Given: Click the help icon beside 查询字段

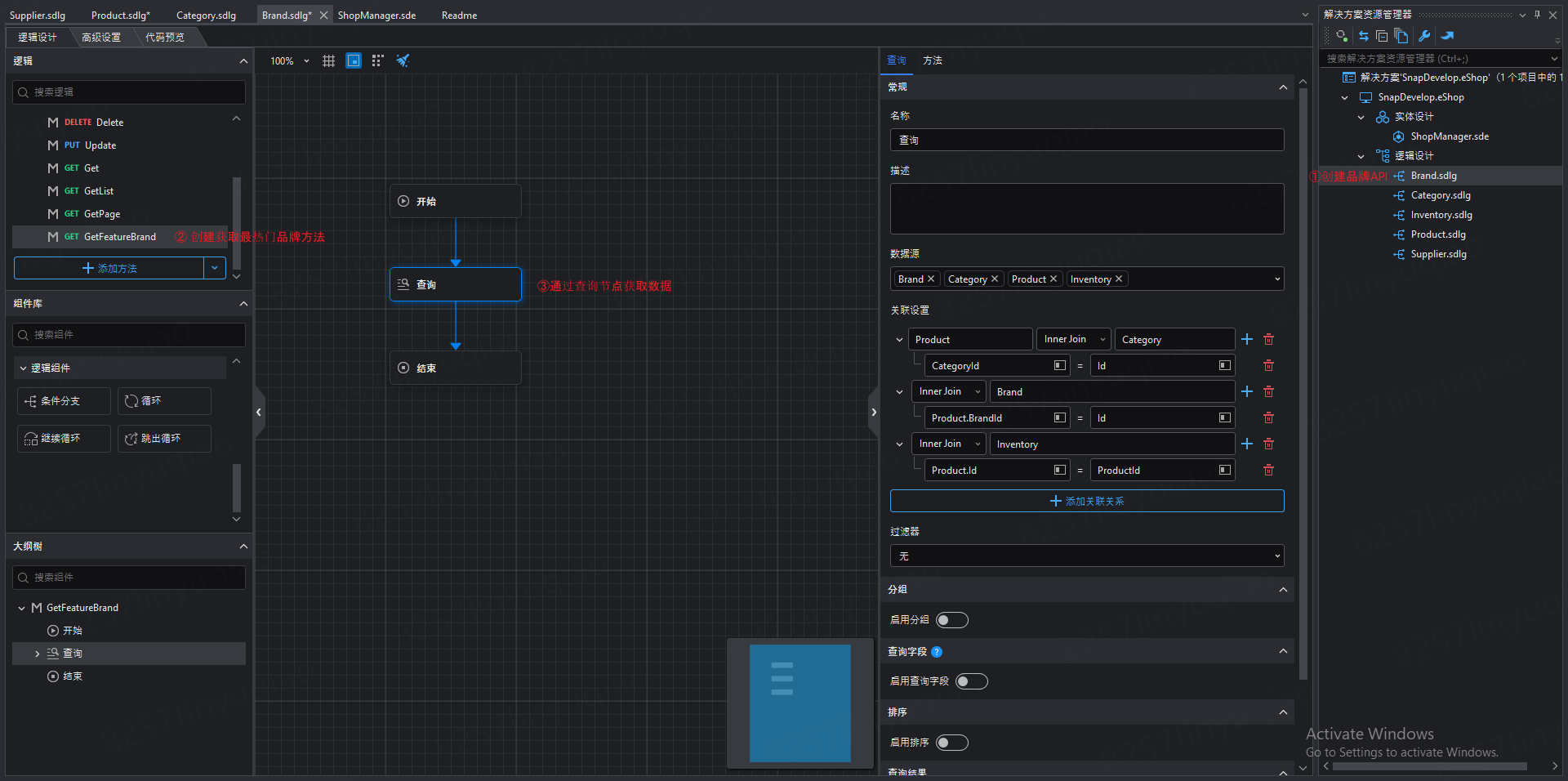Looking at the screenshot, I should [x=937, y=652].
